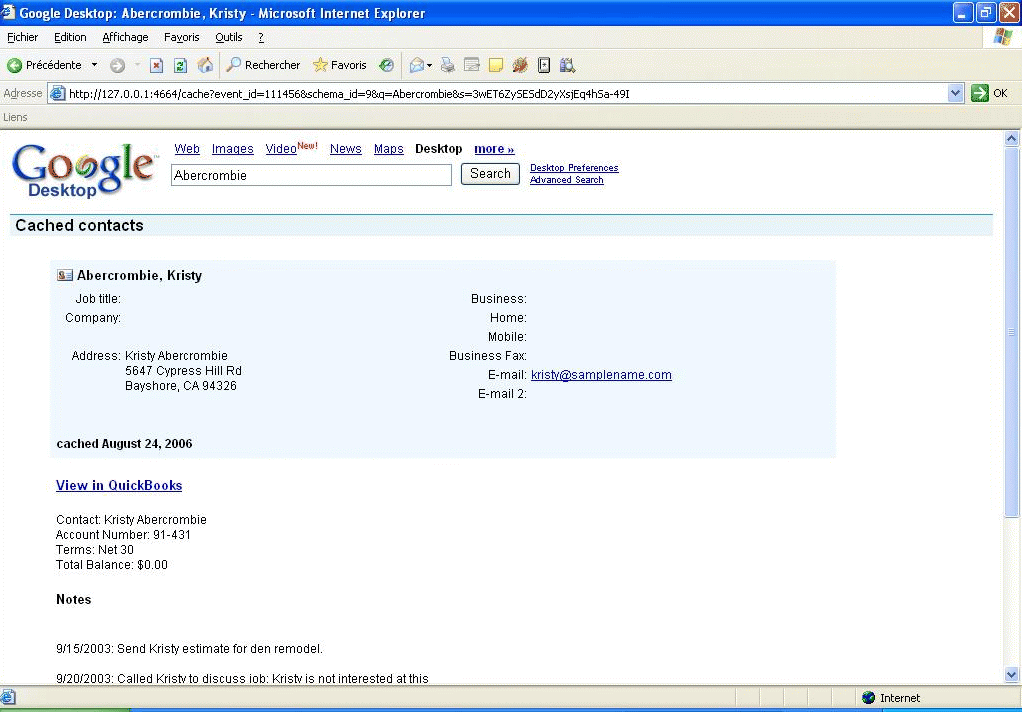Screen dimensions: 1022x712
Task: Click the Internet zone globe icon
Action: (x=868, y=698)
